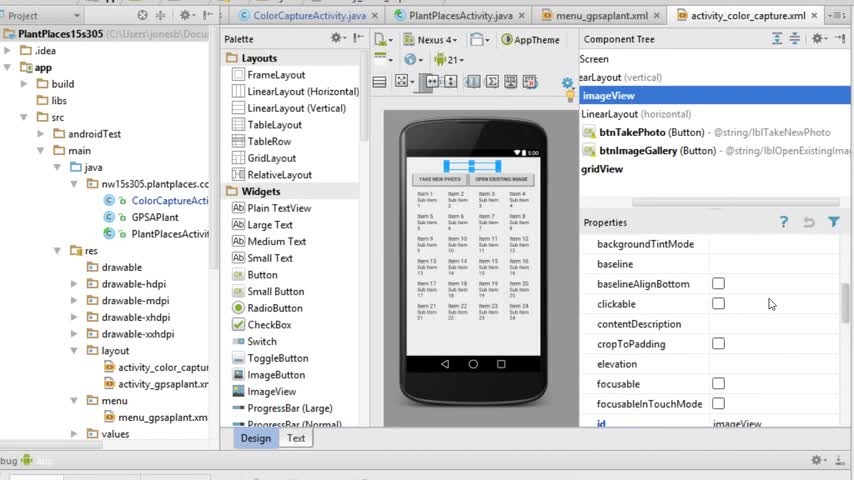Toggle the cropToPadding checkbox
Screen dimensions: 854x480
pyautogui.click(x=718, y=344)
